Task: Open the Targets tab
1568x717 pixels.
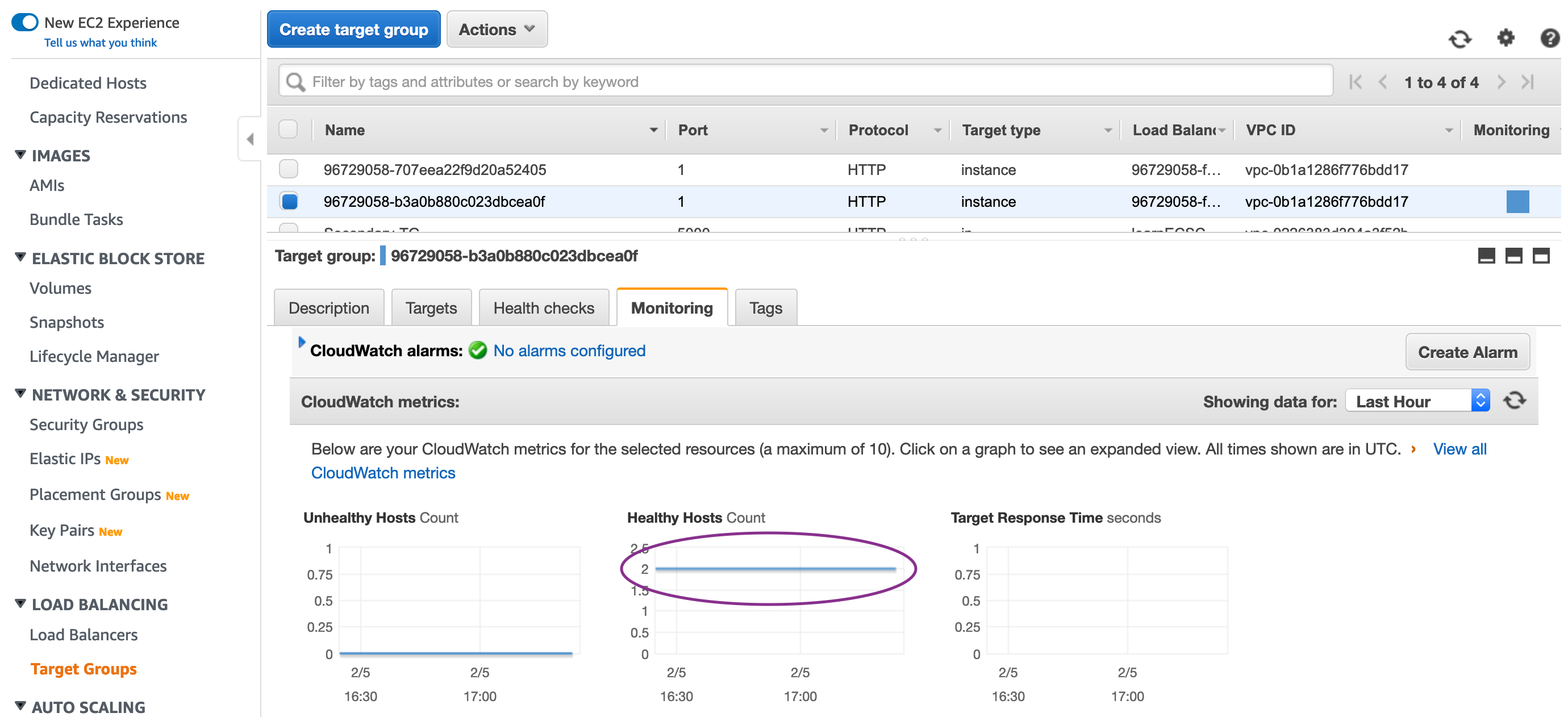Action: tap(431, 308)
